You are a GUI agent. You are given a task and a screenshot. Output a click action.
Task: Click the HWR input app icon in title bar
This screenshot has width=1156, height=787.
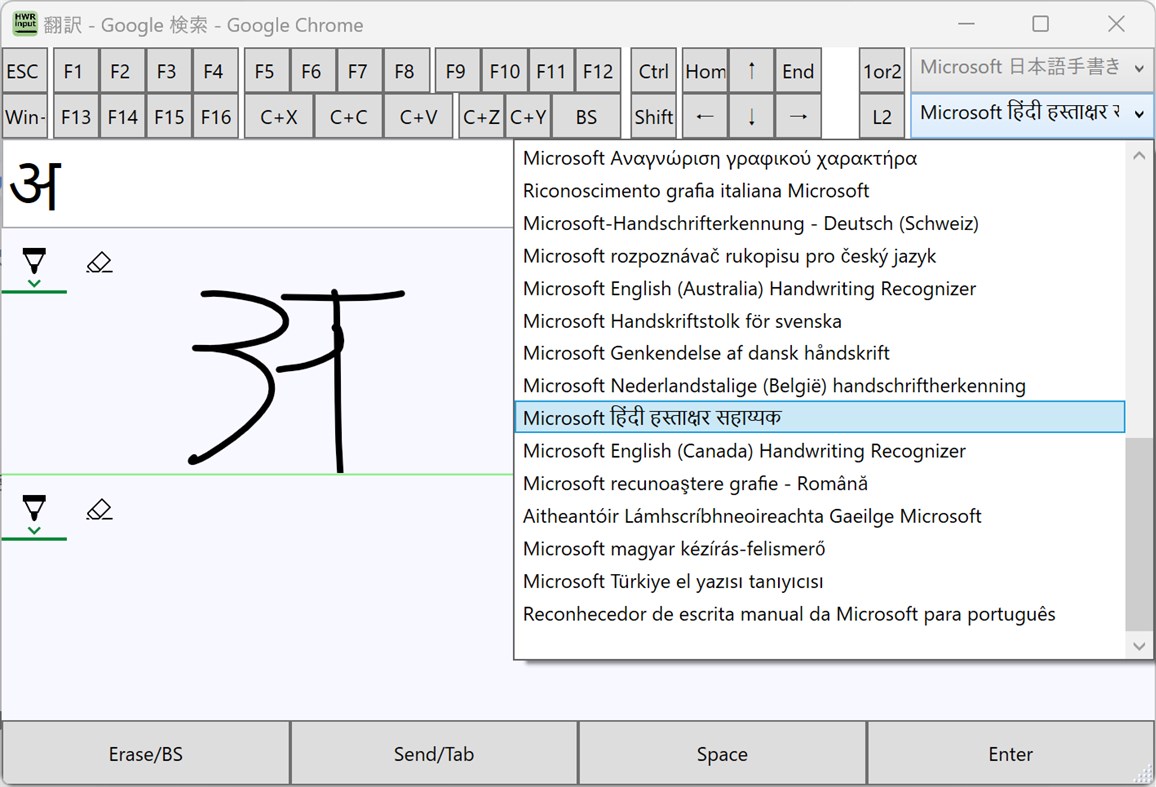(25, 24)
